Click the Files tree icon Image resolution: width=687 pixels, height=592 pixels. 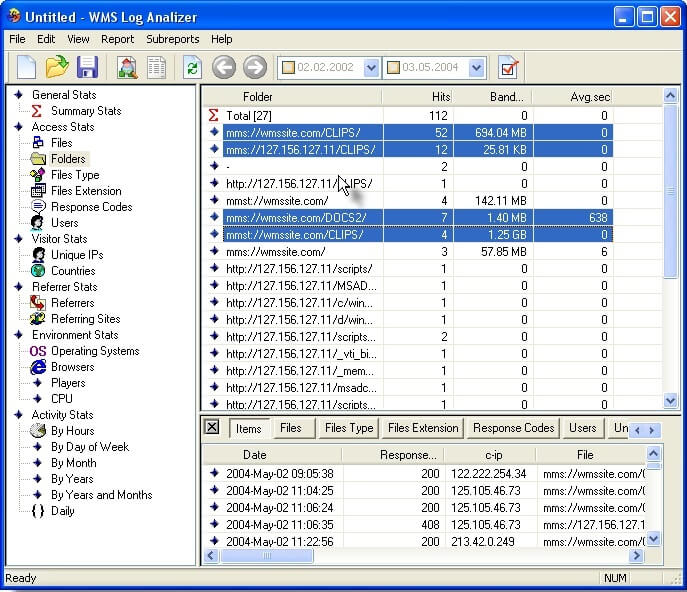tap(38, 142)
